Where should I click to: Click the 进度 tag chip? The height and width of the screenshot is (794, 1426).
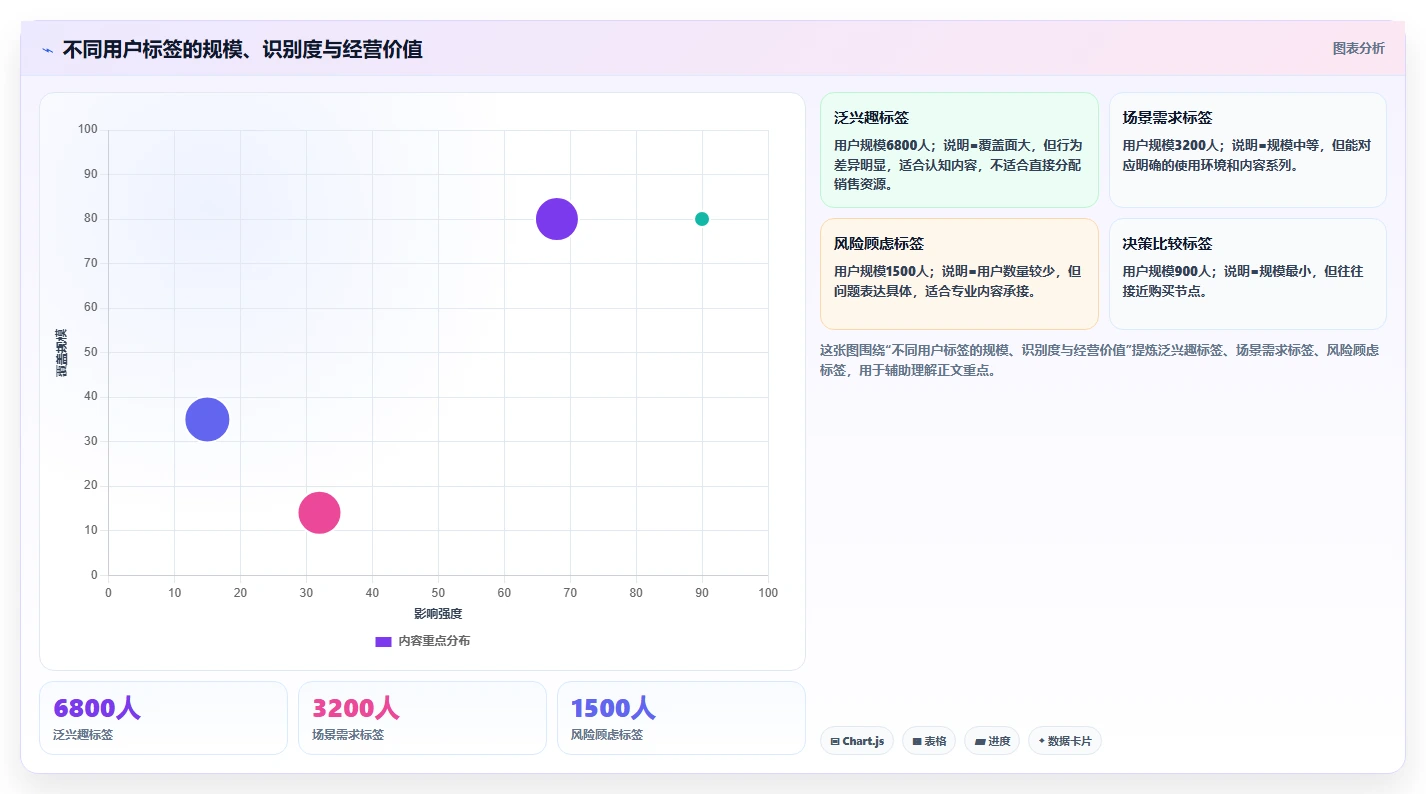click(x=992, y=741)
